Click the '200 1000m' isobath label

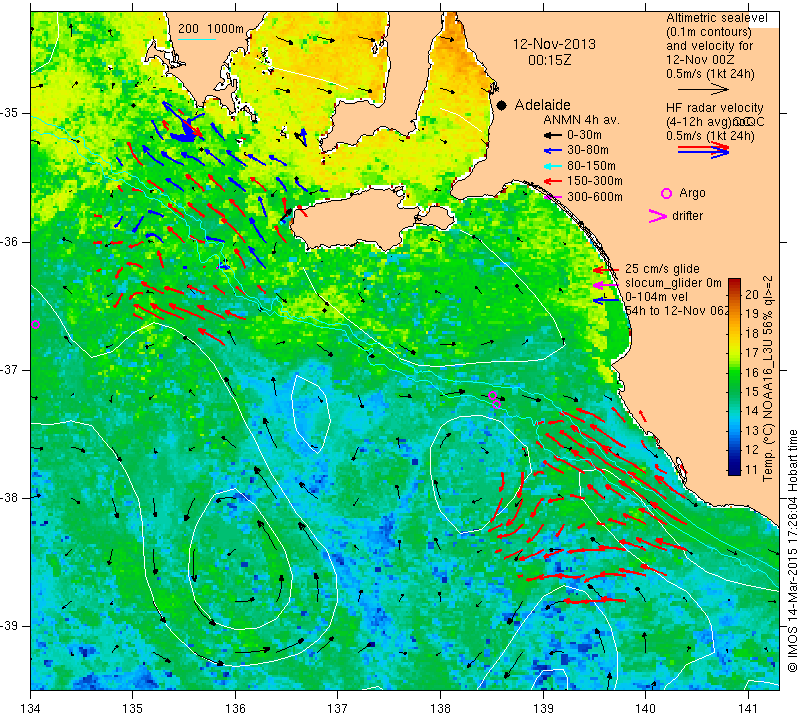pos(211,29)
